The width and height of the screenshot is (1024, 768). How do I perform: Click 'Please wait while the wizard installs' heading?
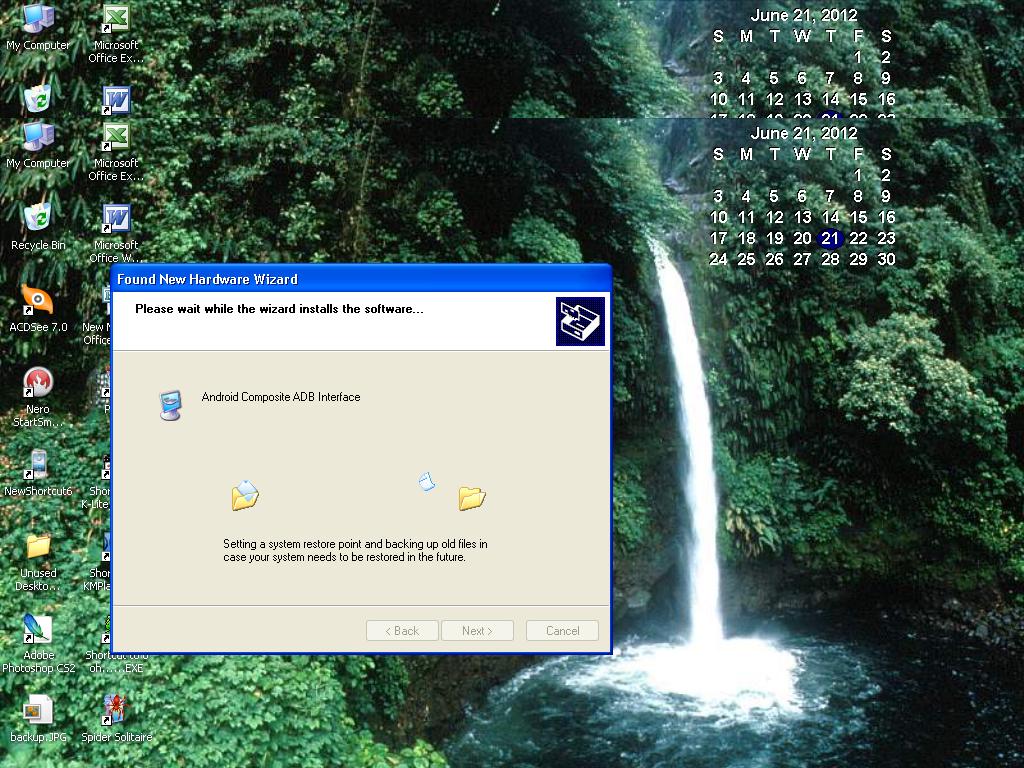[x=279, y=309]
